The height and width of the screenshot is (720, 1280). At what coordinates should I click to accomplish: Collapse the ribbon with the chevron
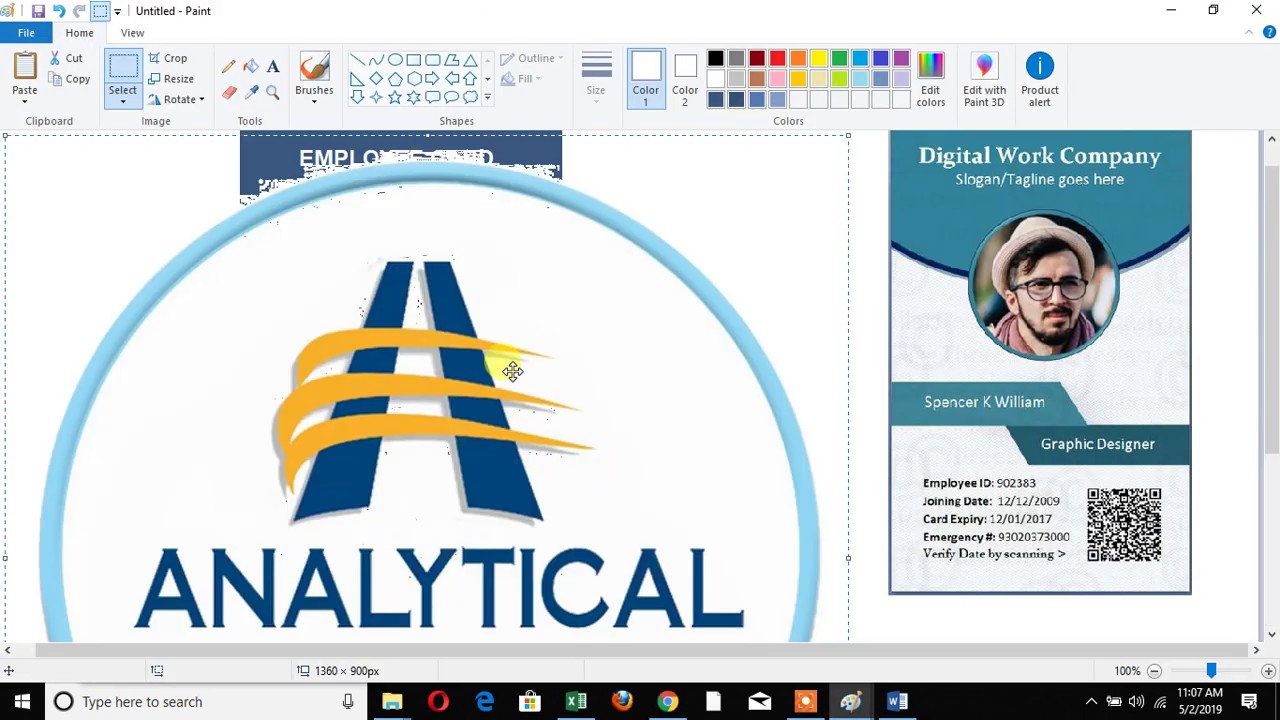(x=1248, y=32)
